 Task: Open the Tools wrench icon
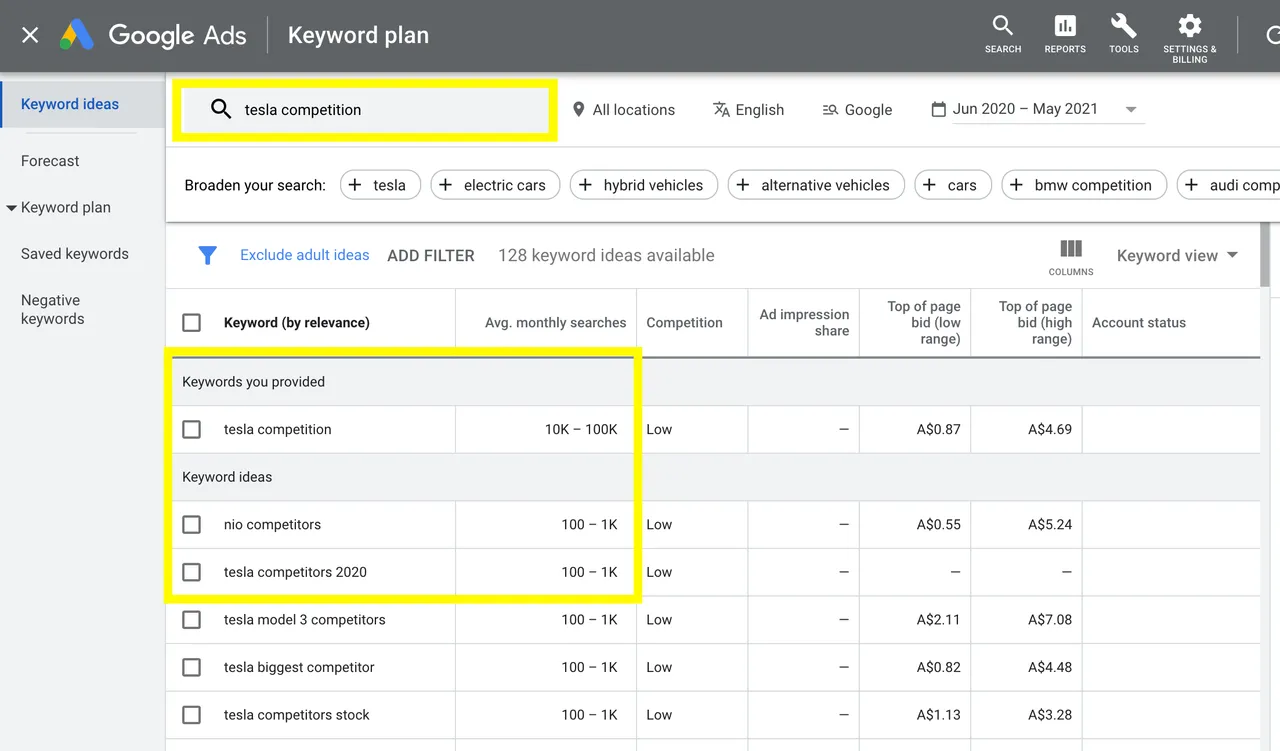click(x=1124, y=34)
